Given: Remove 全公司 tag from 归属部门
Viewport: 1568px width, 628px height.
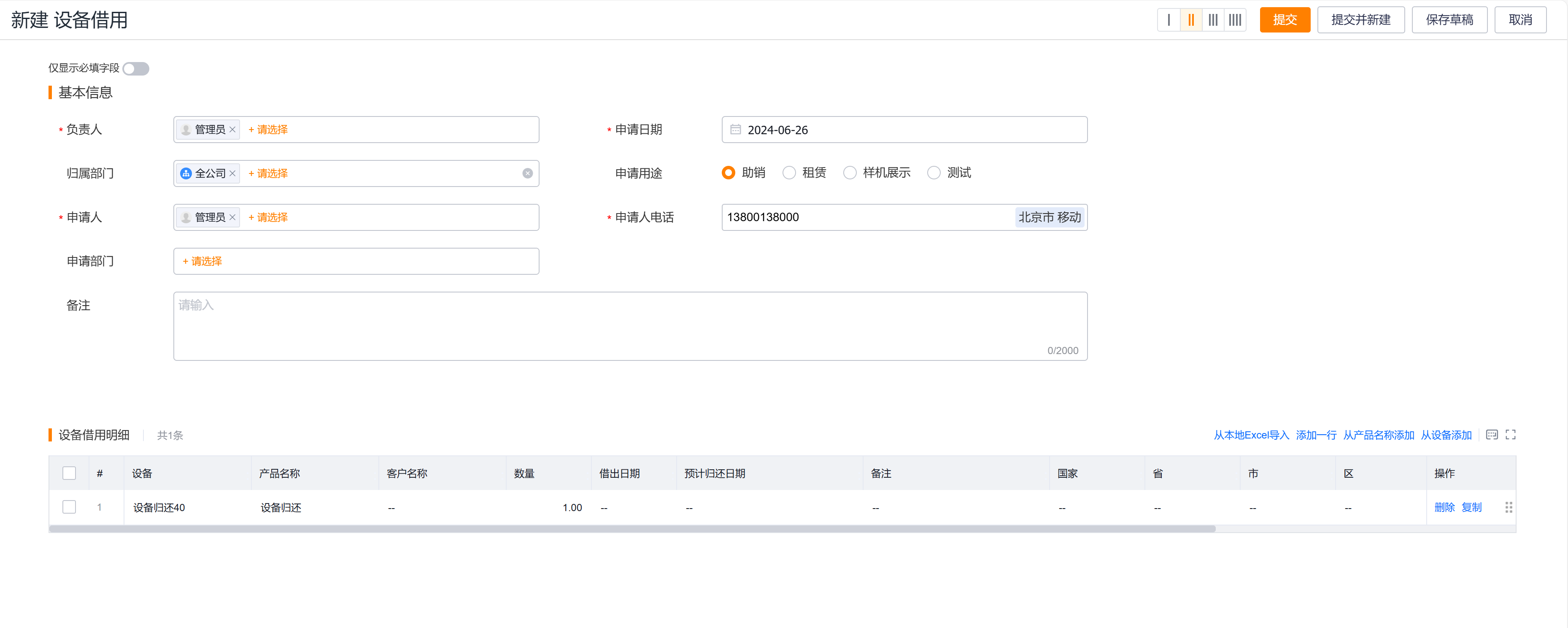Looking at the screenshot, I should 232,173.
